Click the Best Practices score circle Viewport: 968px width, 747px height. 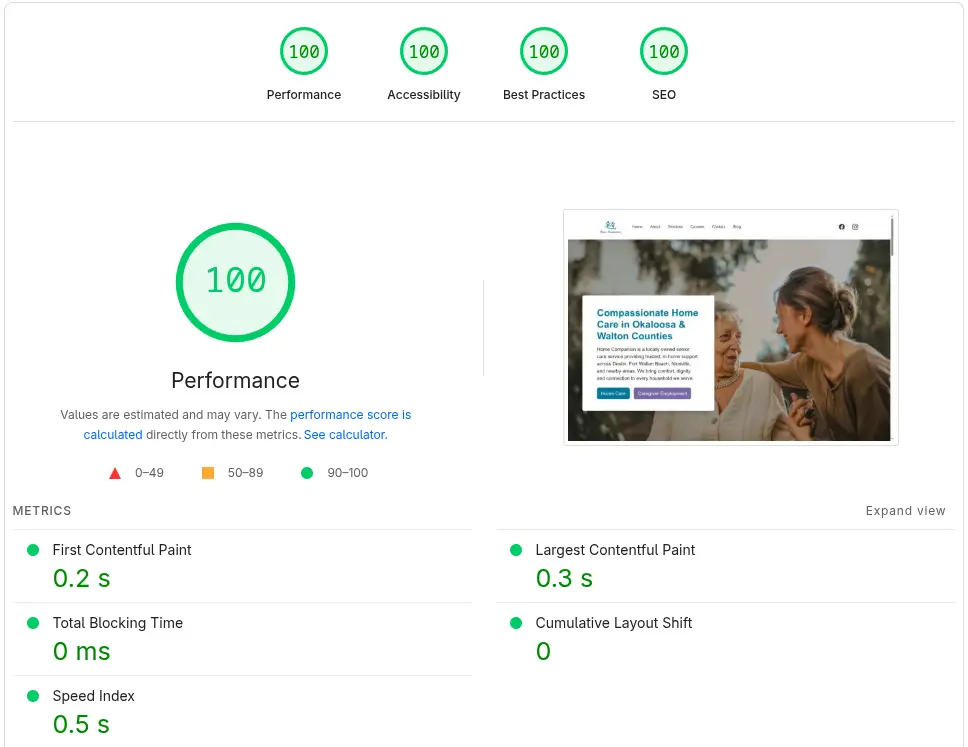tap(544, 51)
